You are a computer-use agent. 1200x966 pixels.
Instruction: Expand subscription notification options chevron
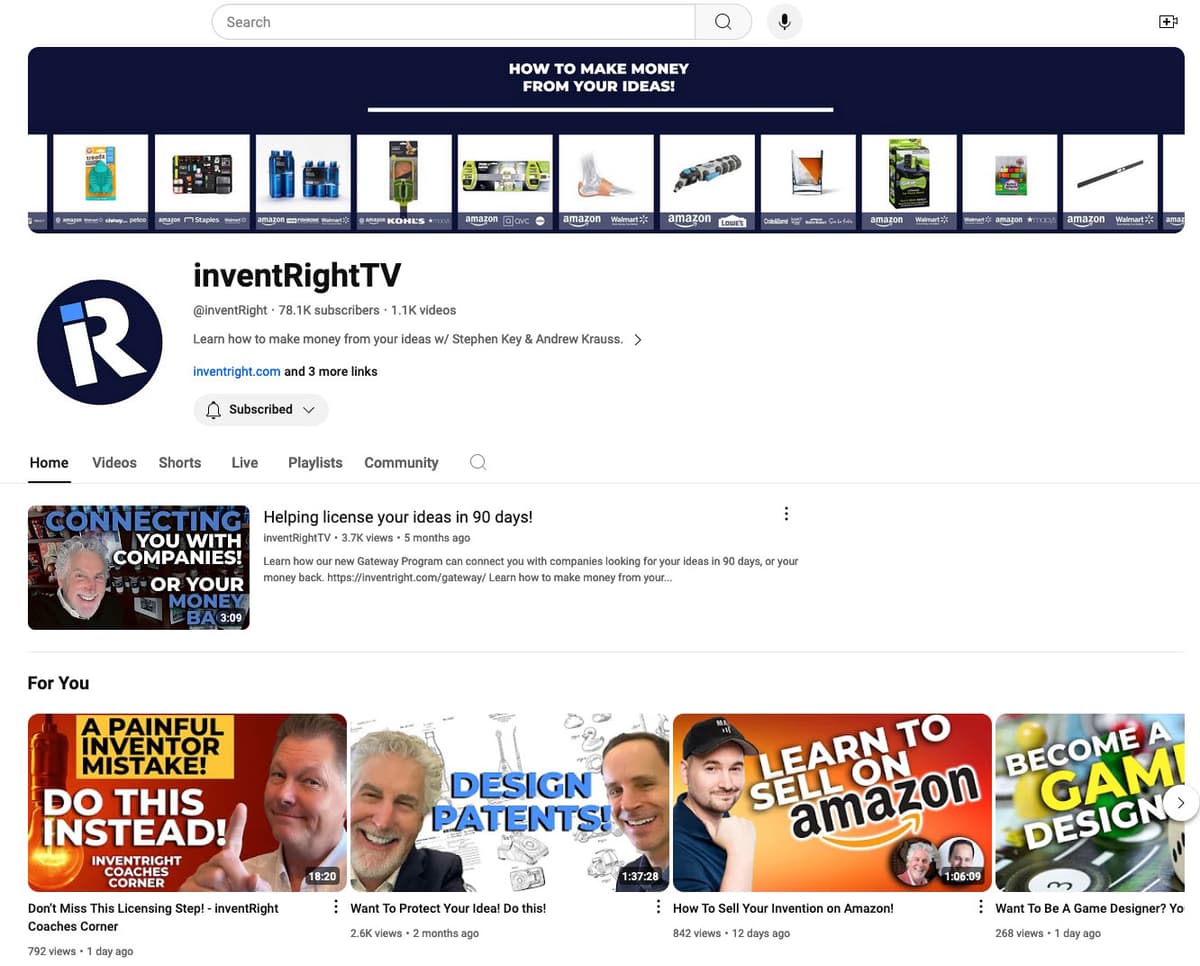click(311, 409)
